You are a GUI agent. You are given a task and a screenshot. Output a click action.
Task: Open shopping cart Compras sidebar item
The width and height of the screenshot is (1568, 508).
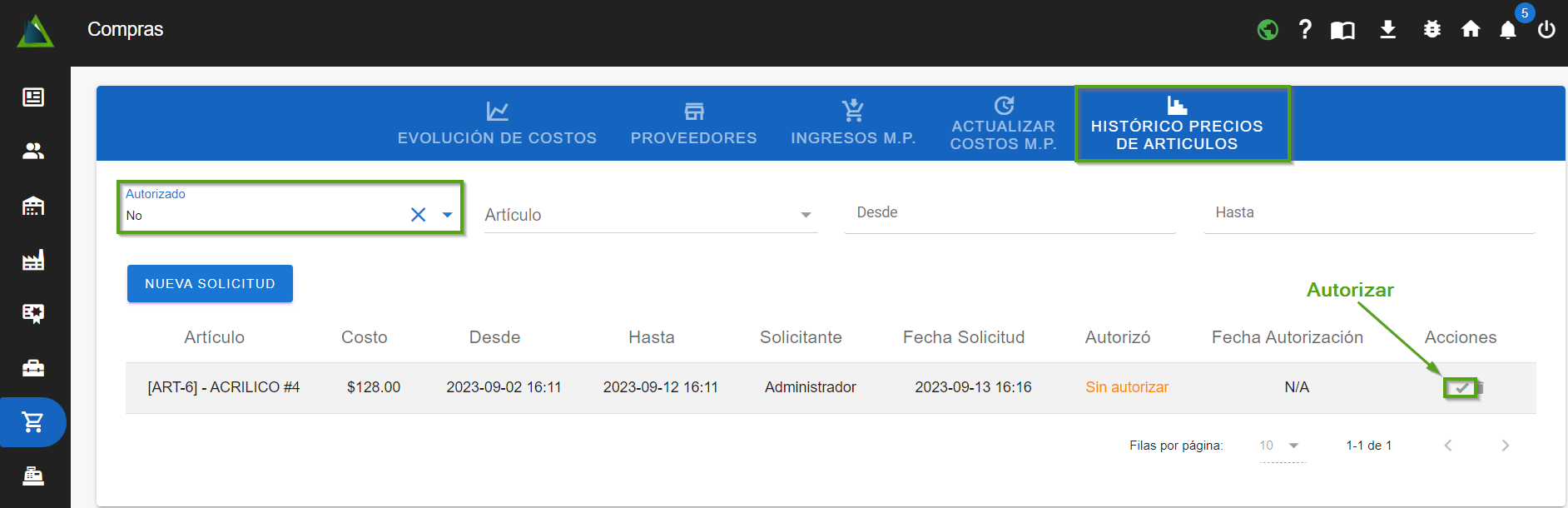click(33, 422)
